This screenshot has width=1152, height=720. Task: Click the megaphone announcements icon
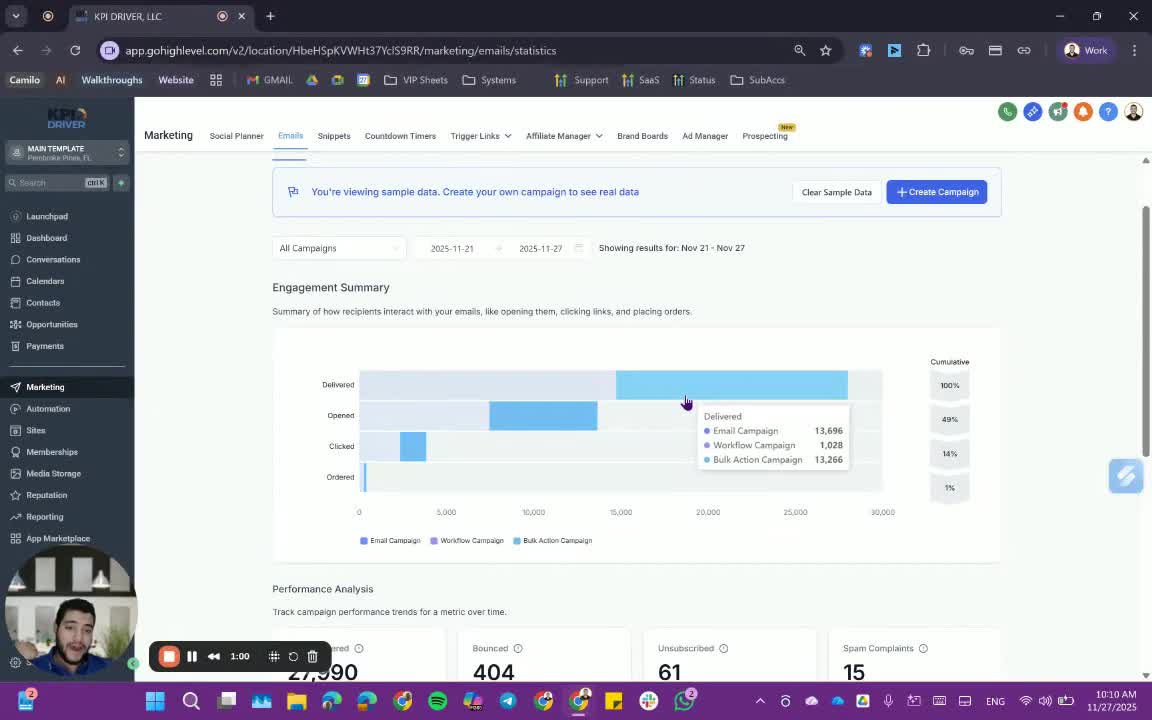click(1058, 112)
